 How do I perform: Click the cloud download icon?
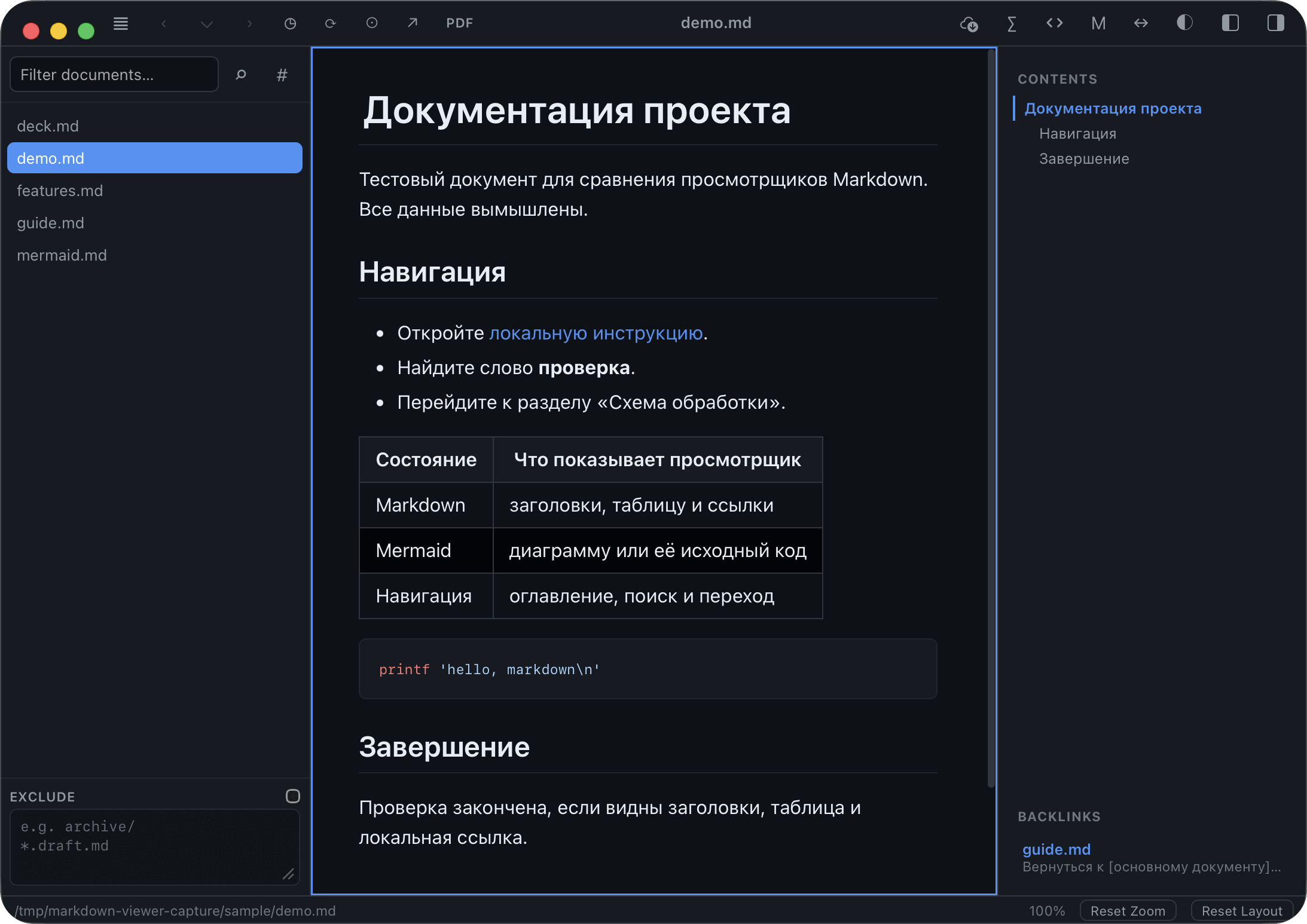[969, 23]
